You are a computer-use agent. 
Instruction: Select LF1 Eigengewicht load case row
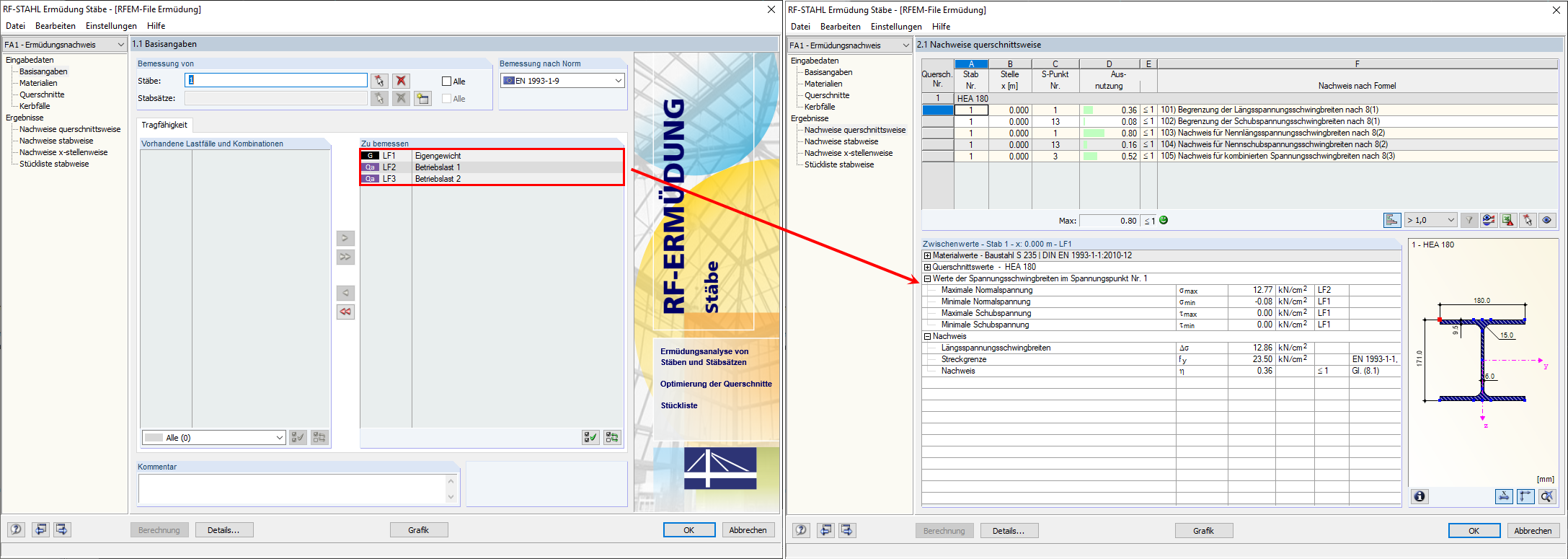coord(492,156)
